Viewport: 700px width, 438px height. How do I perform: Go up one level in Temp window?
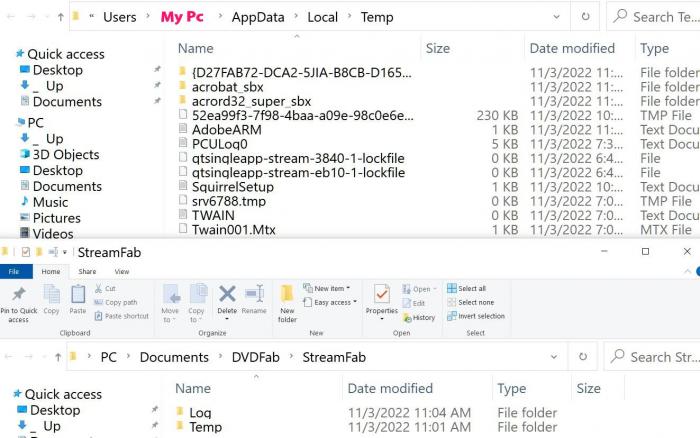[x=61, y=17]
